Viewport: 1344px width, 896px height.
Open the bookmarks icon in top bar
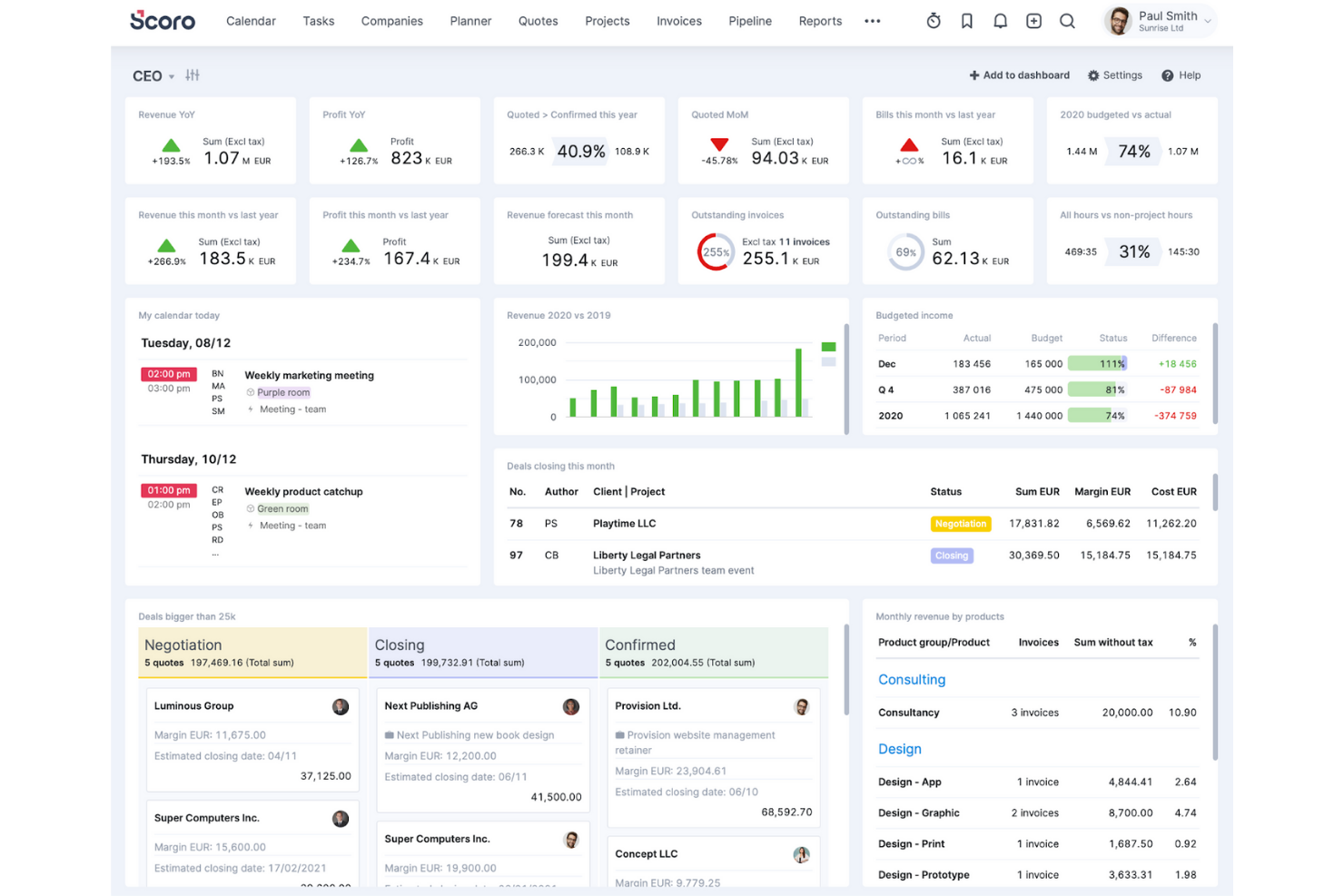click(x=966, y=20)
